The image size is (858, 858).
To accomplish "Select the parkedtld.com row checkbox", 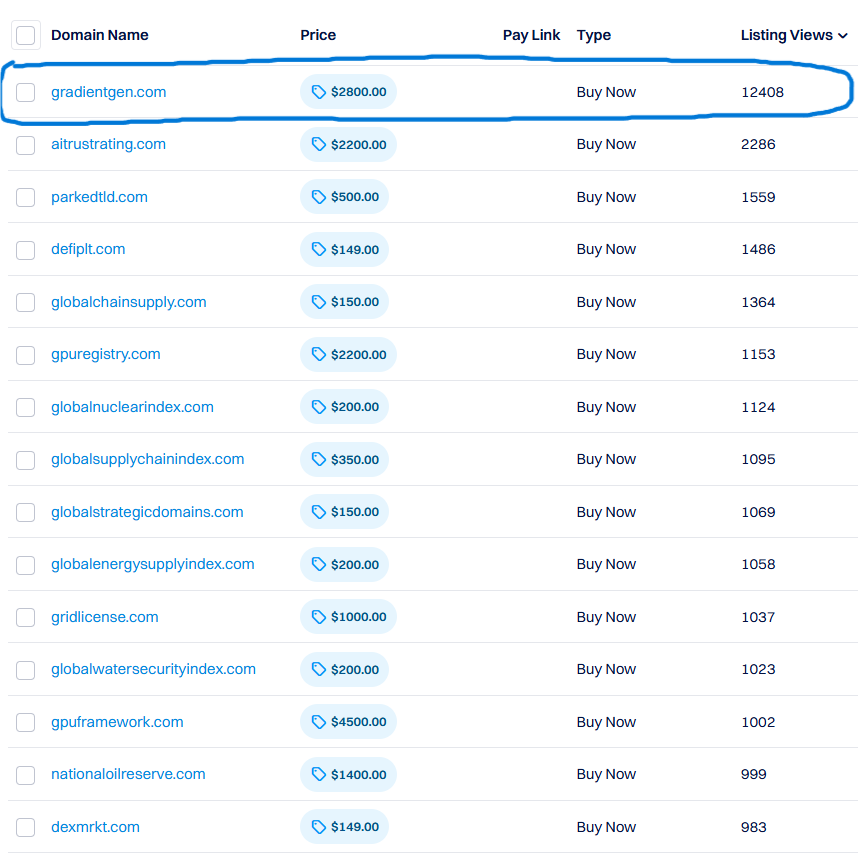I will pyautogui.click(x=26, y=197).
